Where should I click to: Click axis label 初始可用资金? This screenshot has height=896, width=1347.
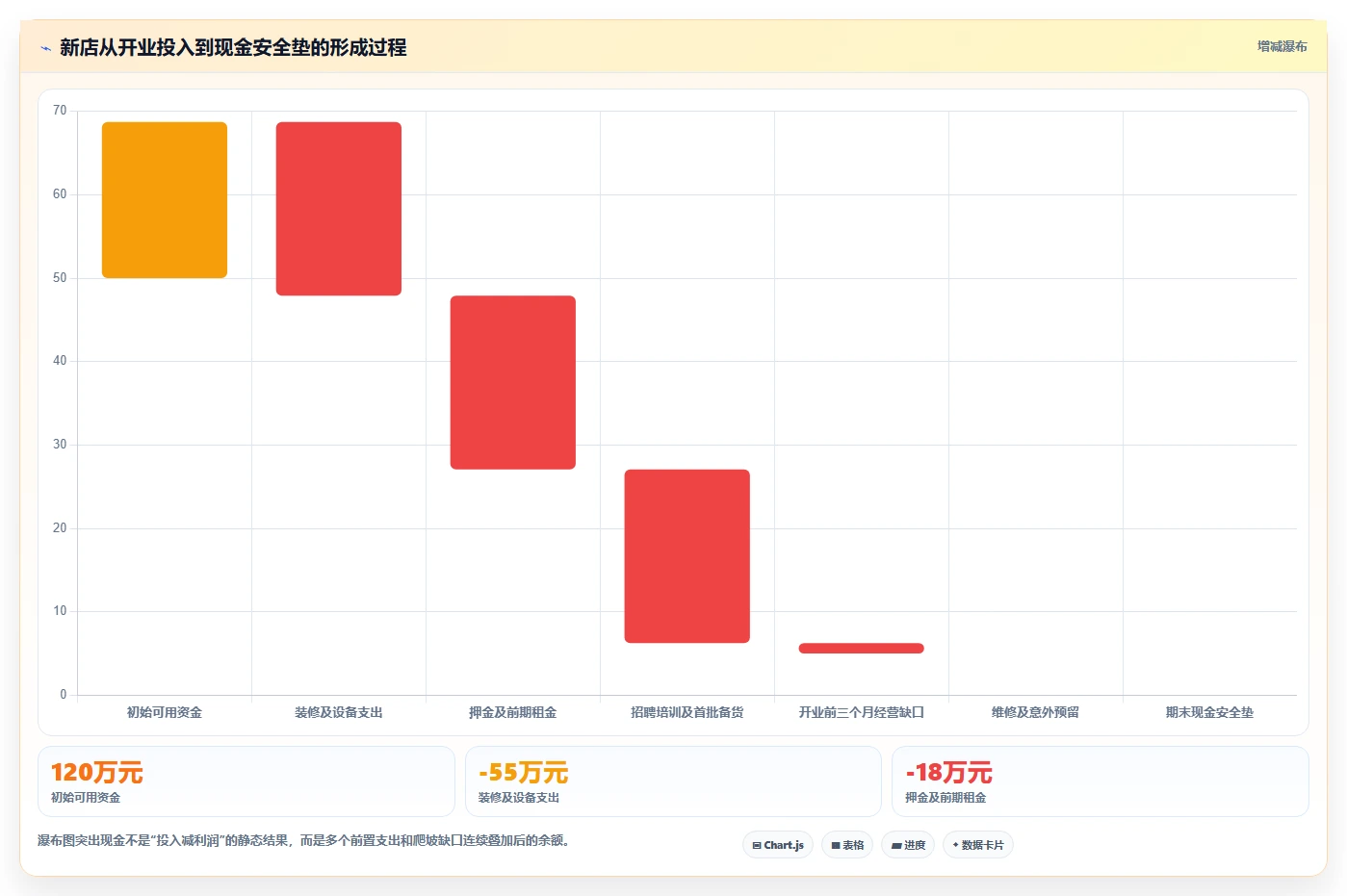click(x=165, y=713)
